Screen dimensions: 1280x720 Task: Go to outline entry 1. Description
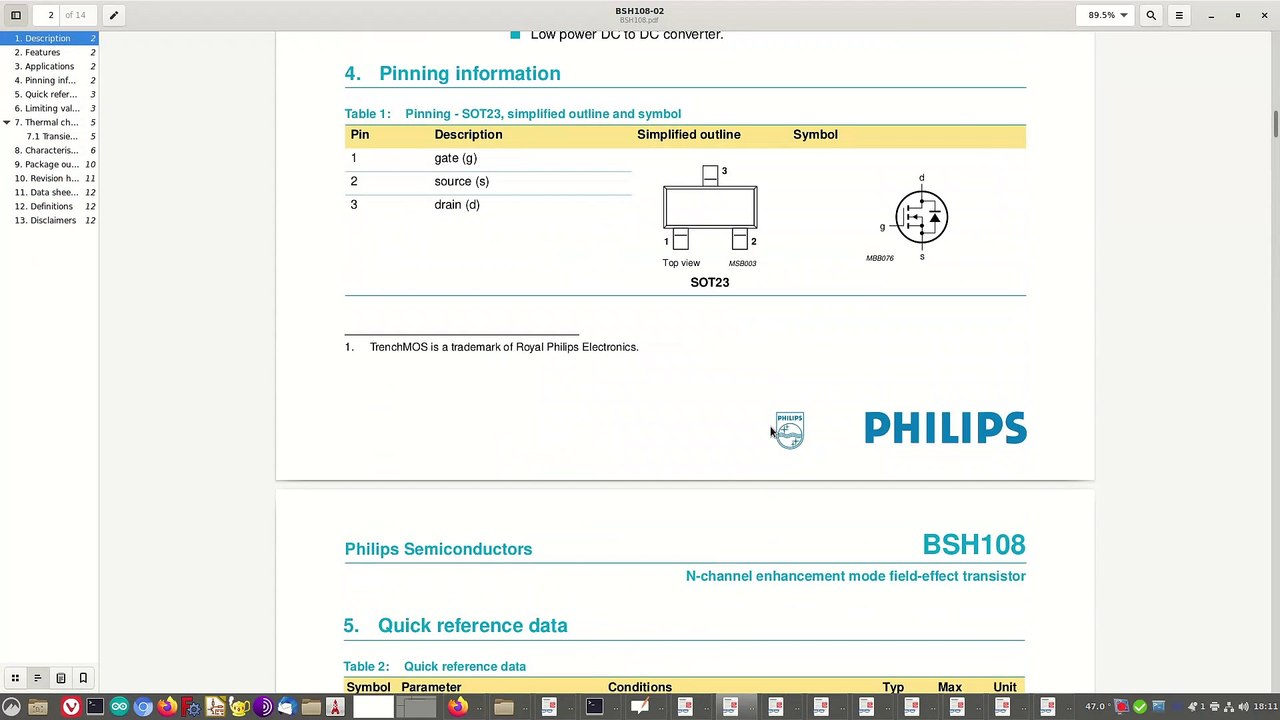(x=49, y=38)
